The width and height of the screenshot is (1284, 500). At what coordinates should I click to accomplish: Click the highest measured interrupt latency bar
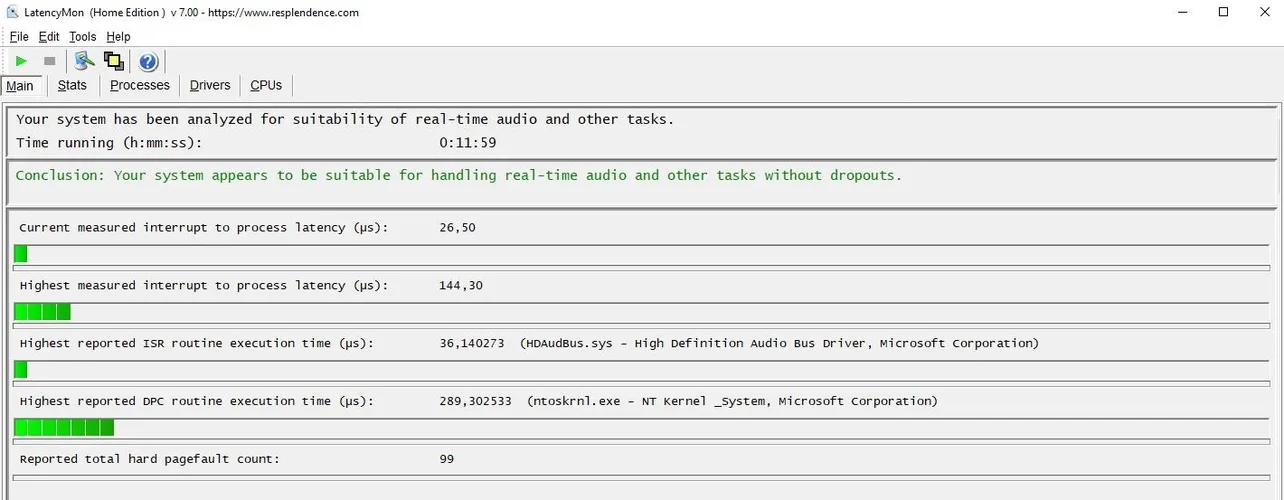(x=42, y=312)
